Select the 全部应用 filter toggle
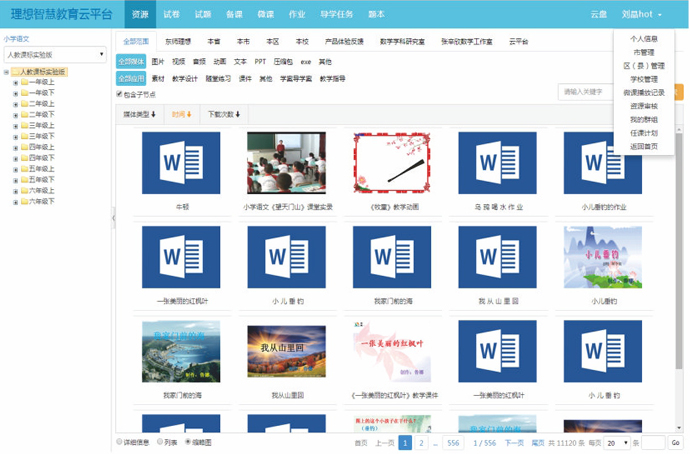 [131, 79]
